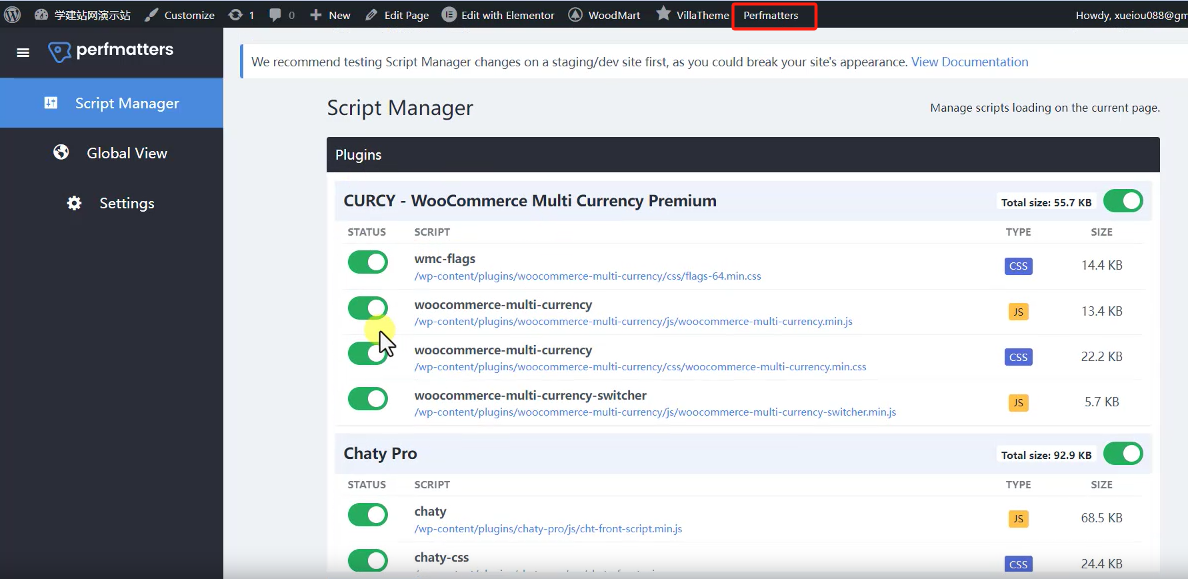Open the Settings sidebar tab
This screenshot has height=579, width=1188.
point(111,203)
